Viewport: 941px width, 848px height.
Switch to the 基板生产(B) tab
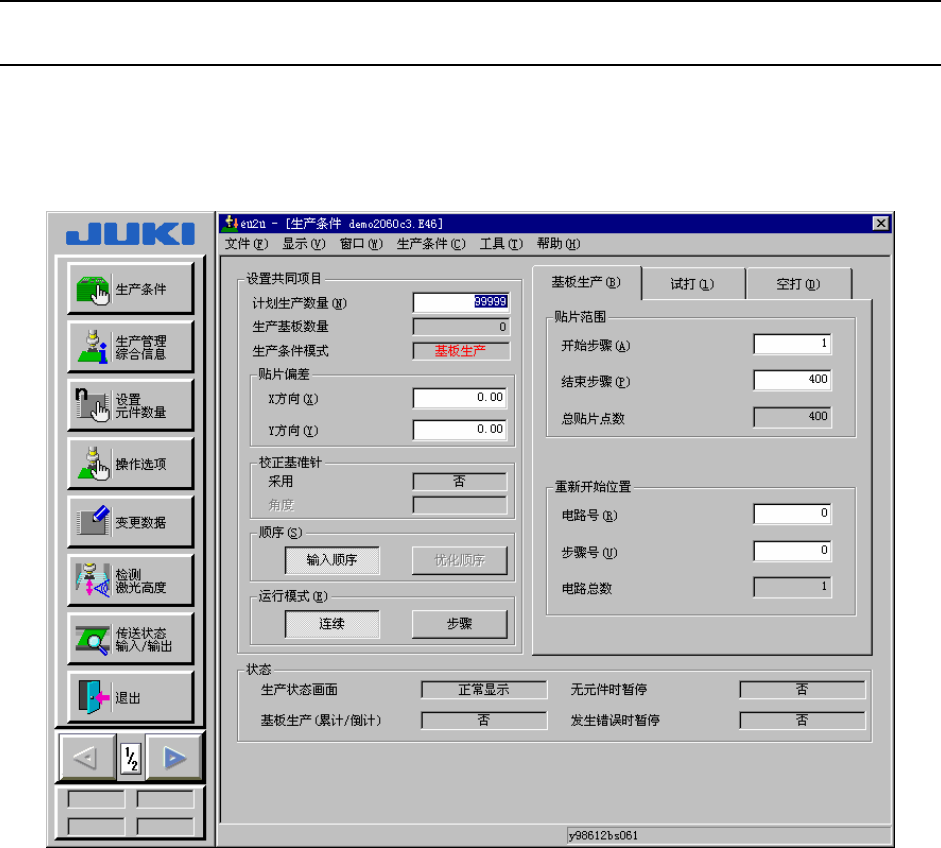[586, 282]
